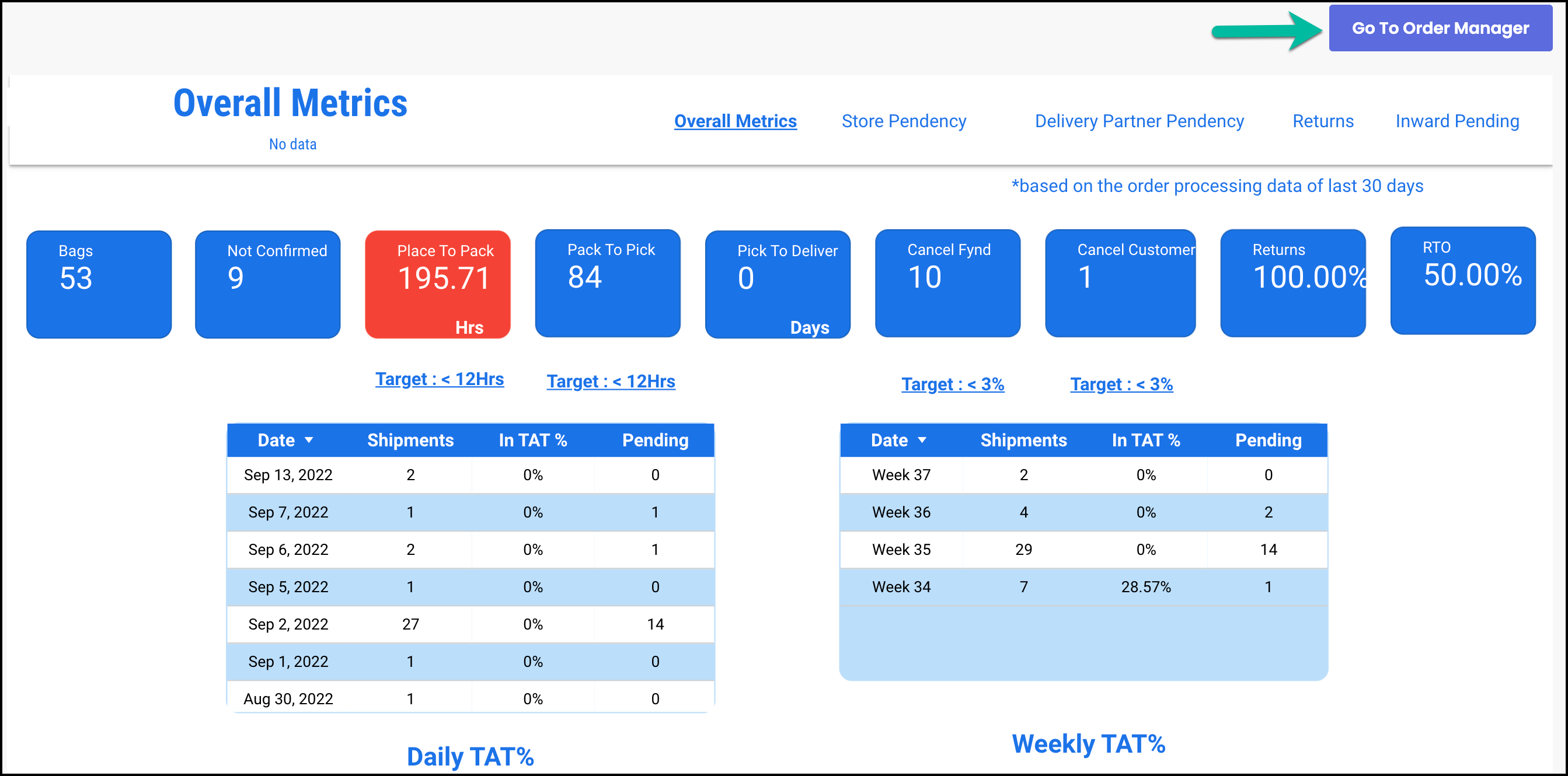Select the Week 37 row label

901,474
